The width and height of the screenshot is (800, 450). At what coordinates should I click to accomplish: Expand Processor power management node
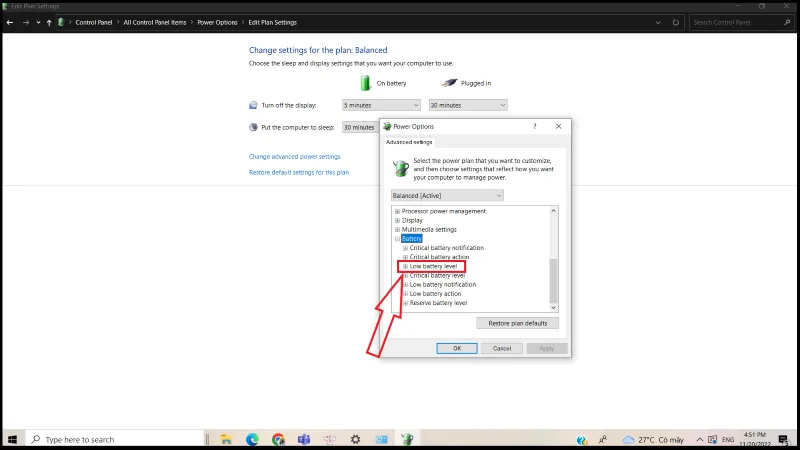click(397, 211)
